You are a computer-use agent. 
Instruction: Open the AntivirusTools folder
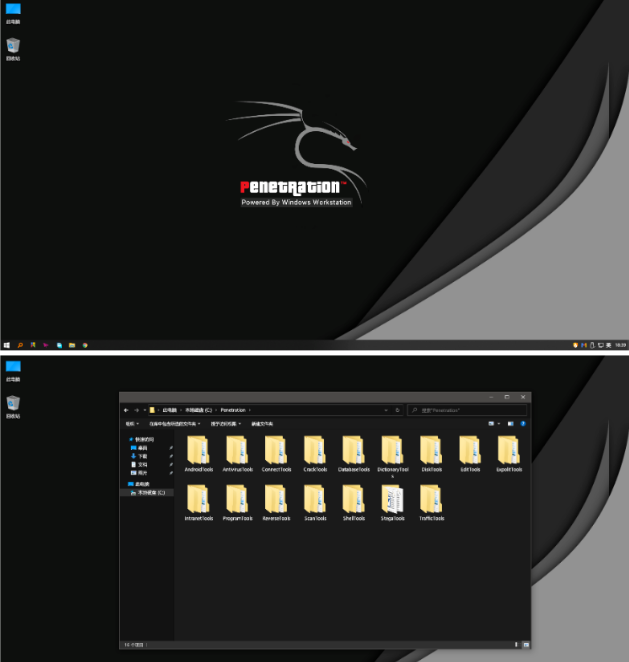coord(237,454)
